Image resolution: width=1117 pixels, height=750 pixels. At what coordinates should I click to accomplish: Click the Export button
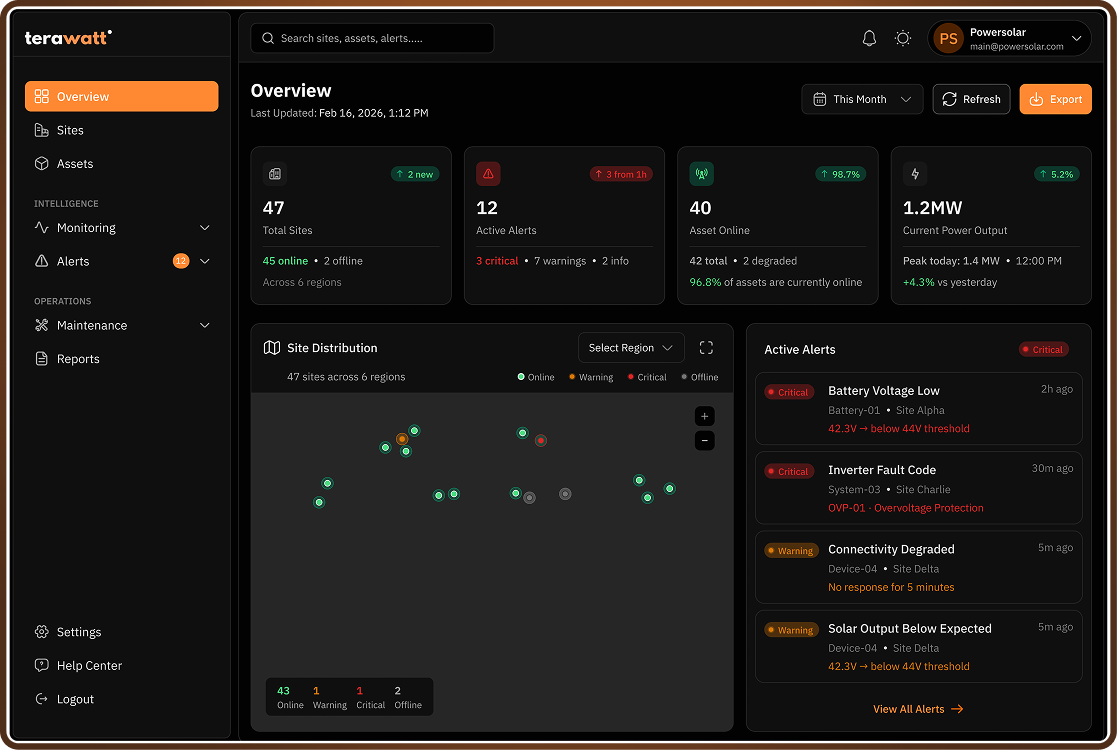click(x=1055, y=99)
